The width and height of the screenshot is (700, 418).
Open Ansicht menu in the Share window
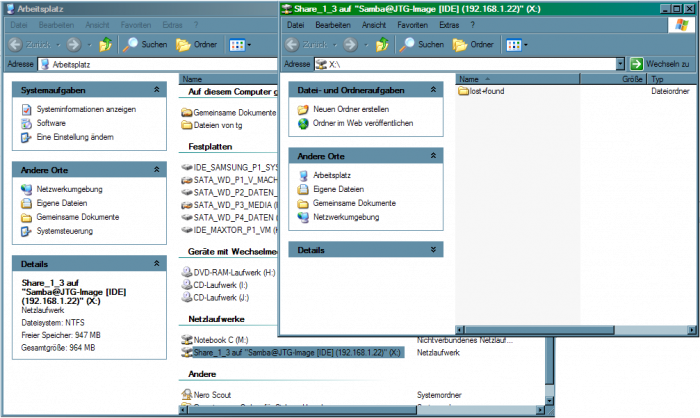(374, 23)
